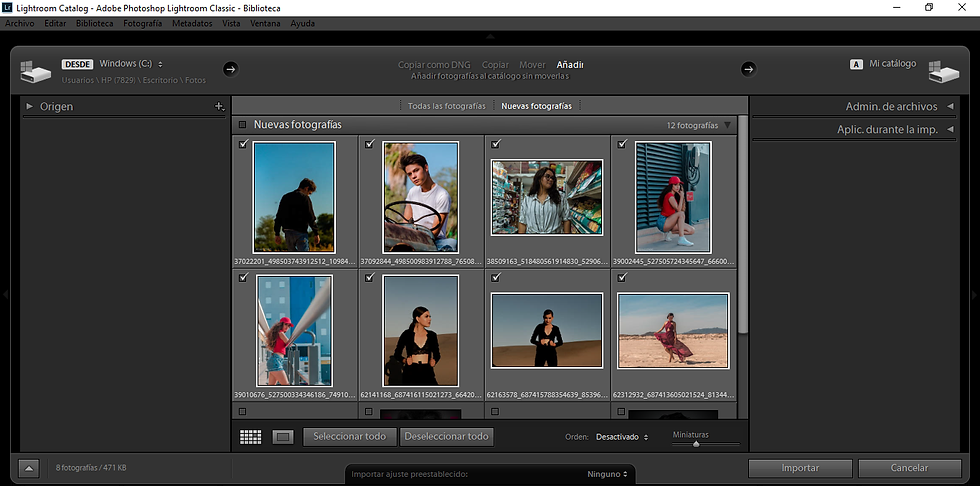Select the crouching girl in red cap thumbnail
The height and width of the screenshot is (486, 980).
click(673, 197)
